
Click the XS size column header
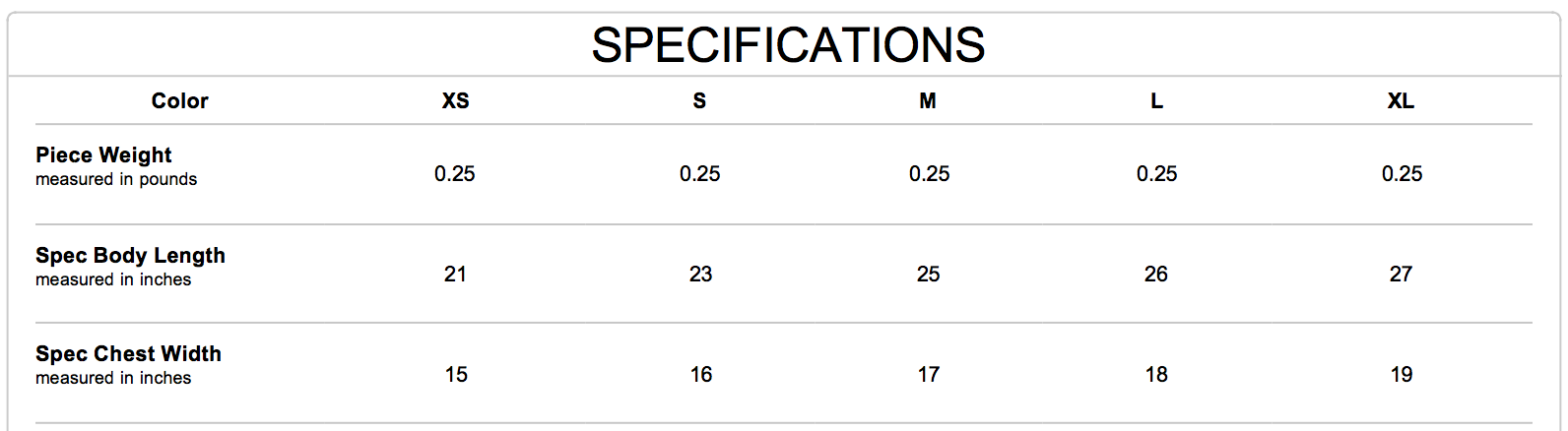455,100
